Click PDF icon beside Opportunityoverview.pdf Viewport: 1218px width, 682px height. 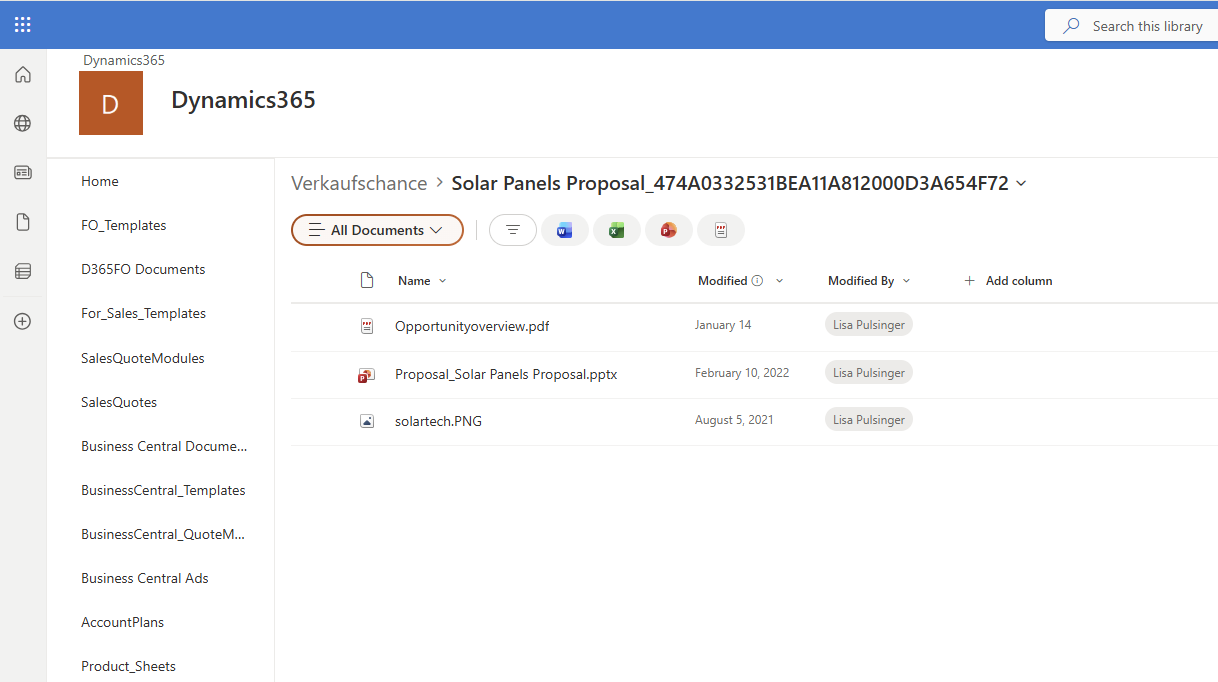pos(367,326)
